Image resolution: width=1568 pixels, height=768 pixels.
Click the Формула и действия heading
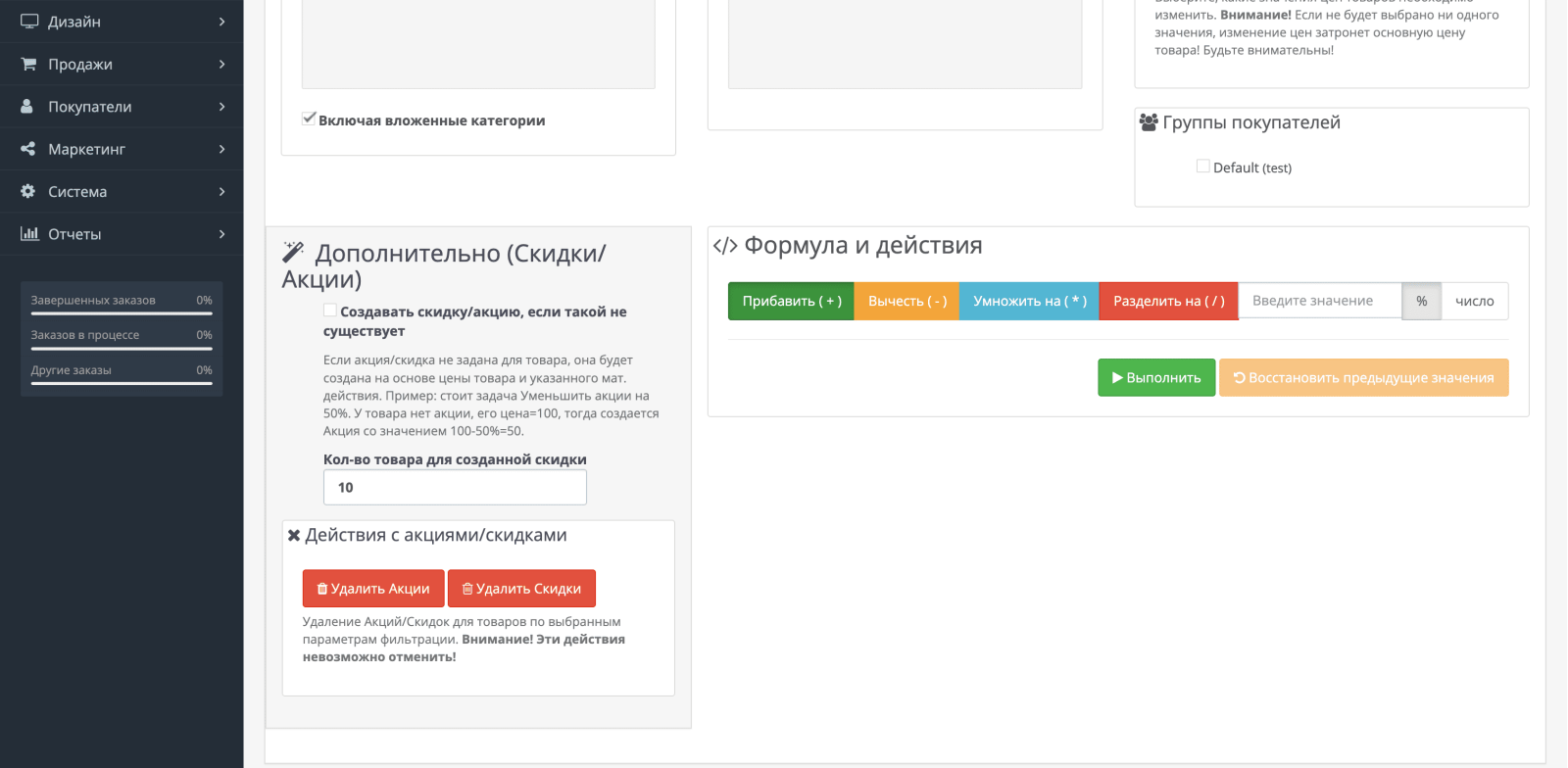coord(862,246)
